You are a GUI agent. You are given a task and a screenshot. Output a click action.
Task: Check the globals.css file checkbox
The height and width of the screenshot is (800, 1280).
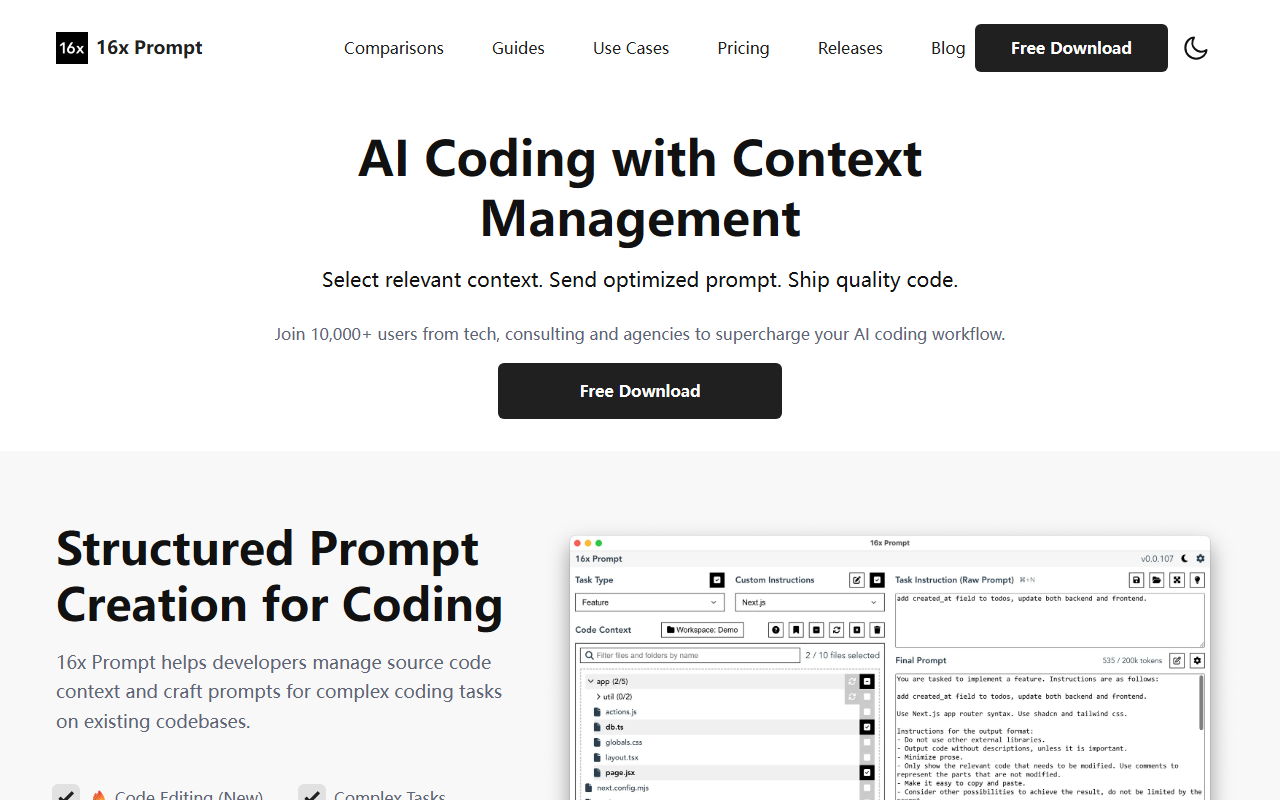pyautogui.click(x=867, y=742)
